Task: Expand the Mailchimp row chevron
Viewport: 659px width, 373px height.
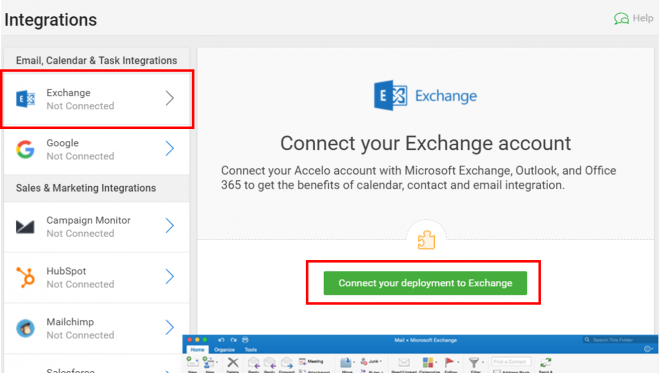Action: coord(169,327)
